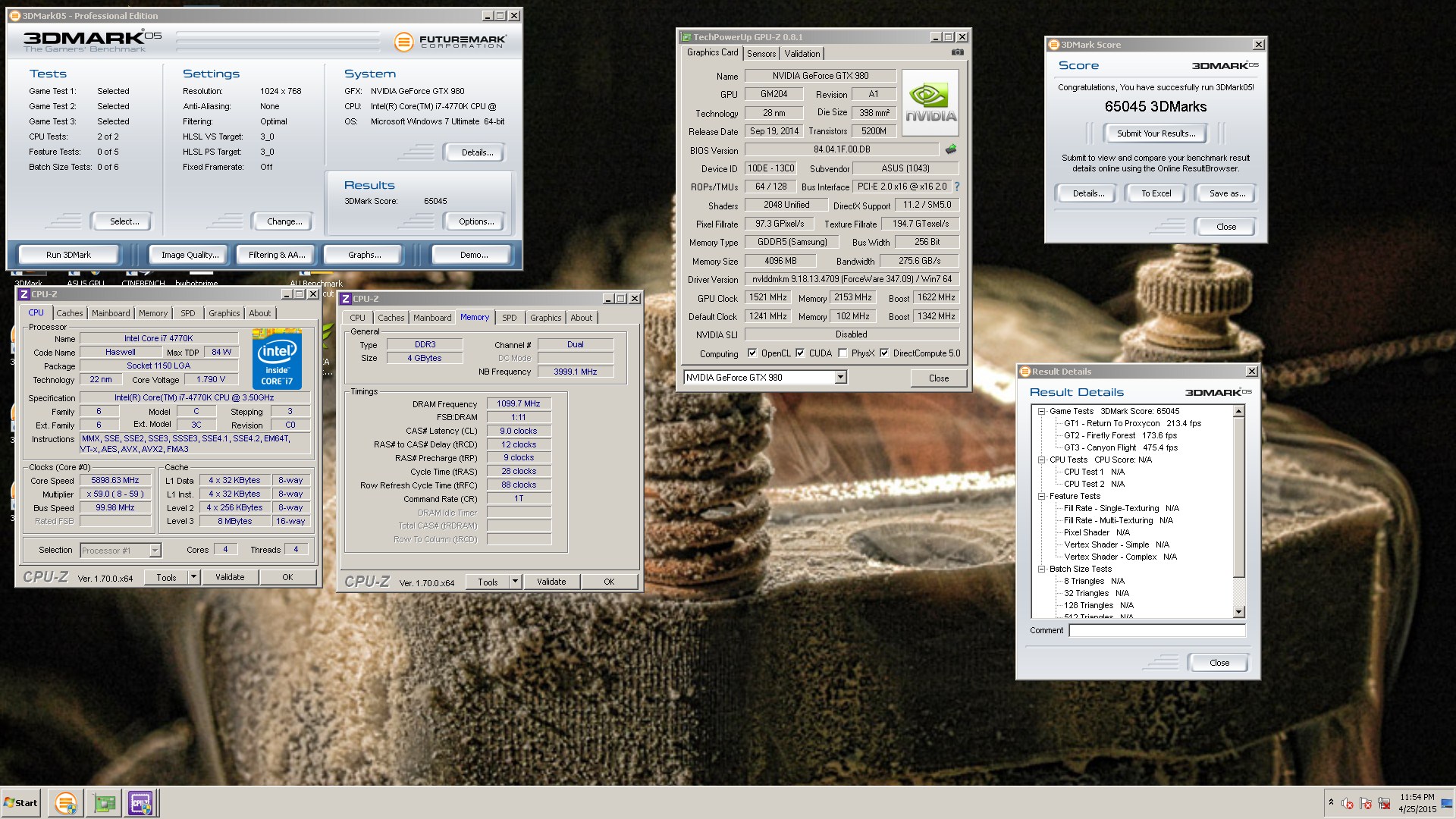Click the Futuremark Corporation logo
Screen dimensions: 1456x819
450,42
